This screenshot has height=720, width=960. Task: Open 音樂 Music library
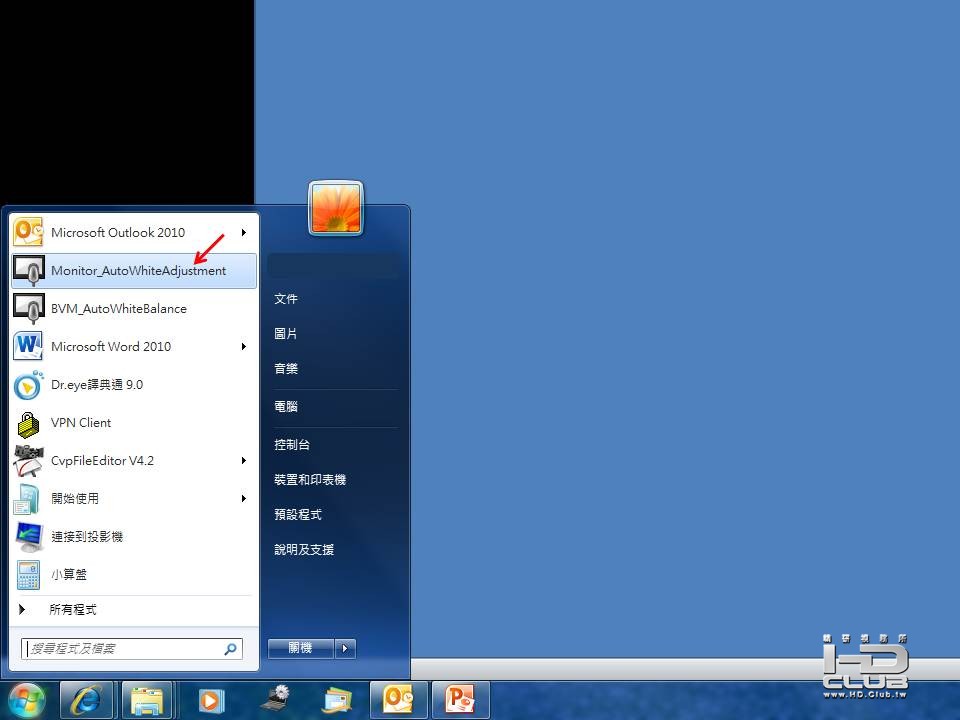[x=286, y=369]
